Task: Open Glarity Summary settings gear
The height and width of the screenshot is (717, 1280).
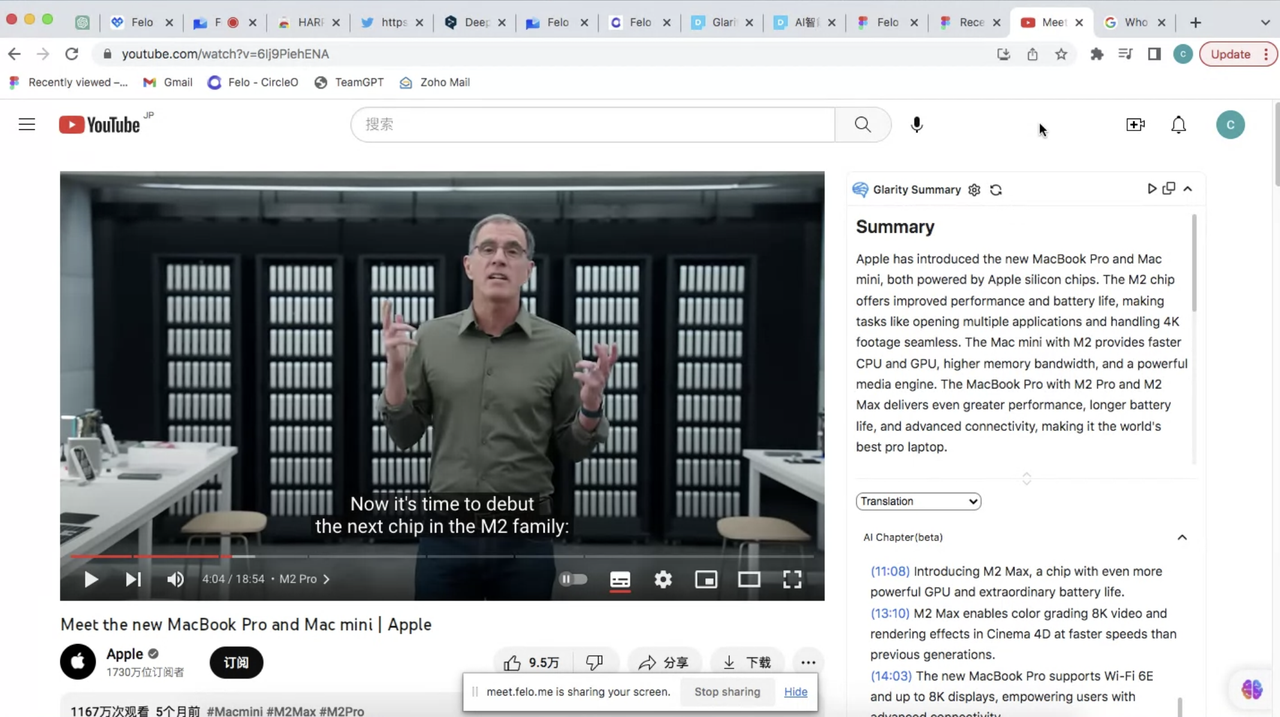Action: 974,190
